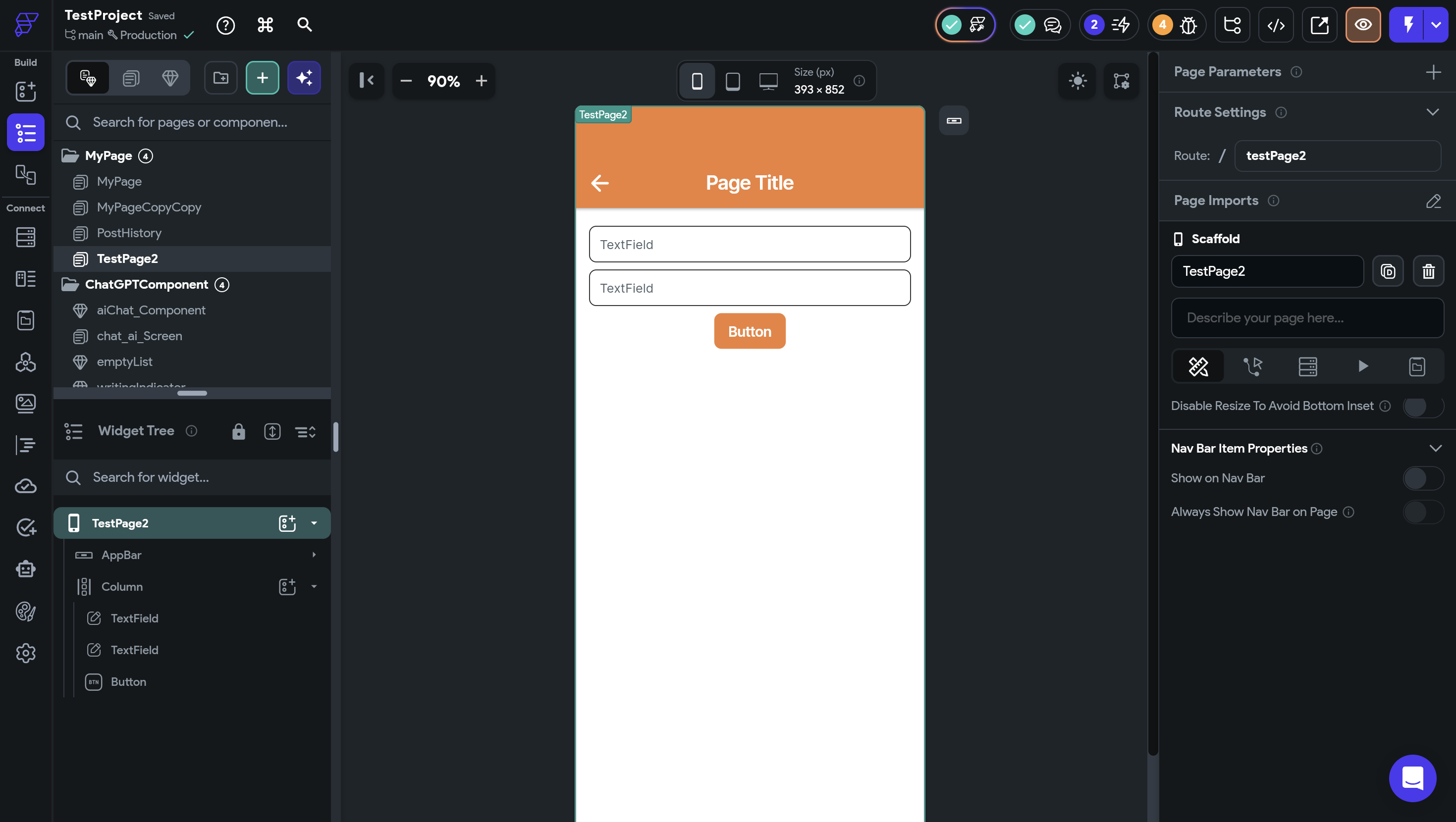Open branching menu icon in top bar

tap(1232, 25)
